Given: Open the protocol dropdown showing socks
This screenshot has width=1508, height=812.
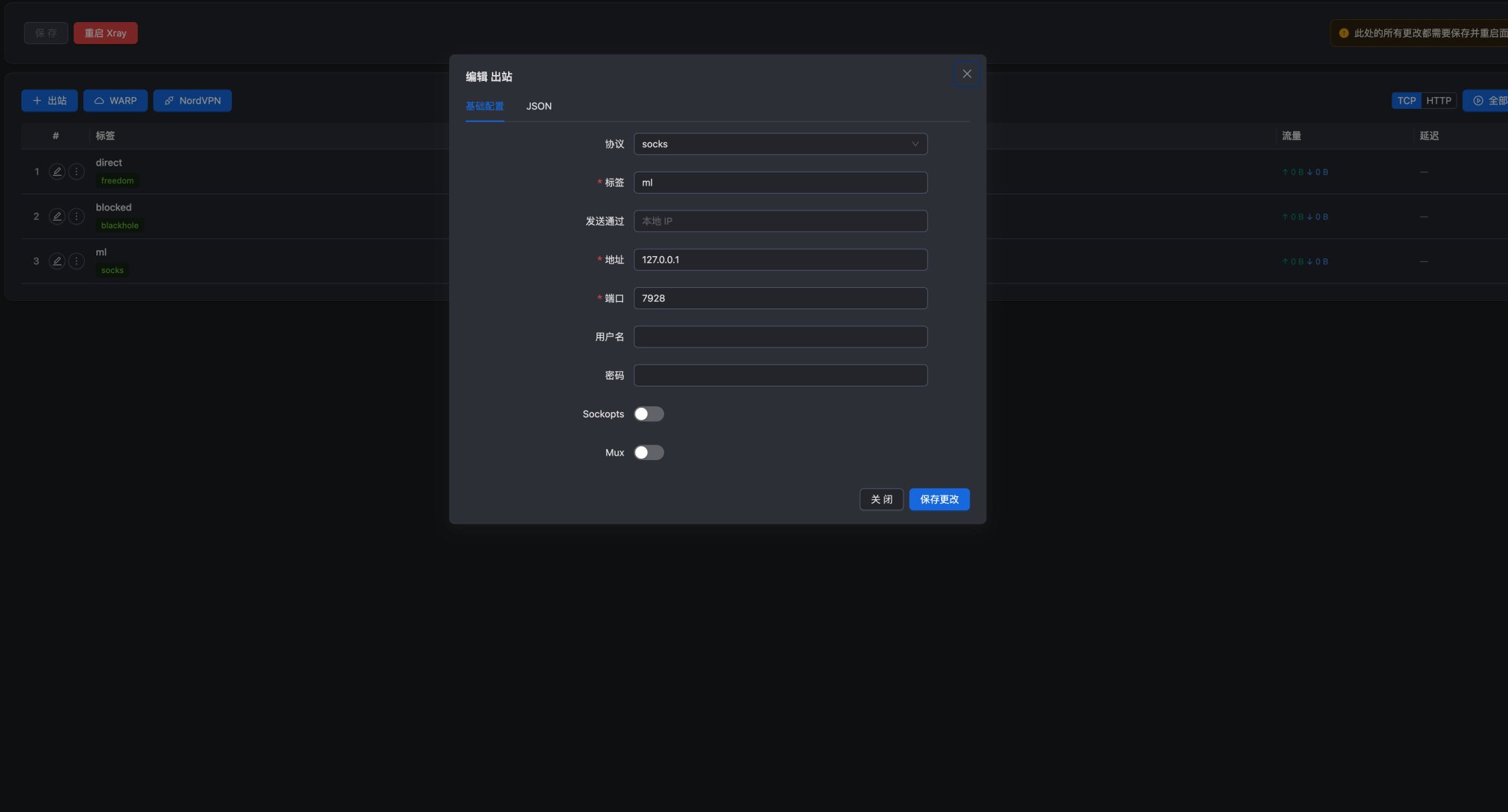Looking at the screenshot, I should 781,144.
